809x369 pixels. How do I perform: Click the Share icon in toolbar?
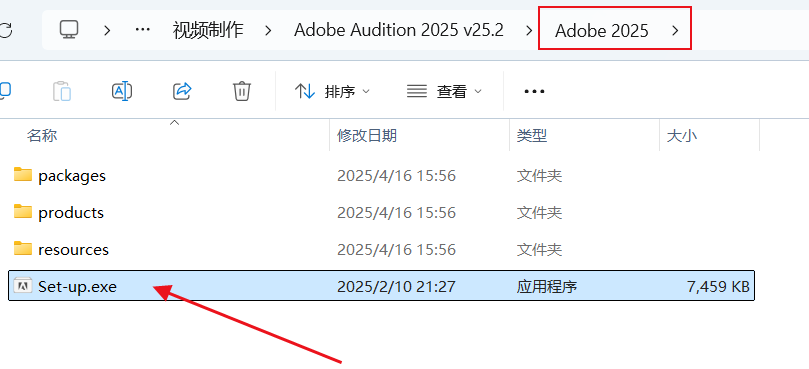click(182, 91)
